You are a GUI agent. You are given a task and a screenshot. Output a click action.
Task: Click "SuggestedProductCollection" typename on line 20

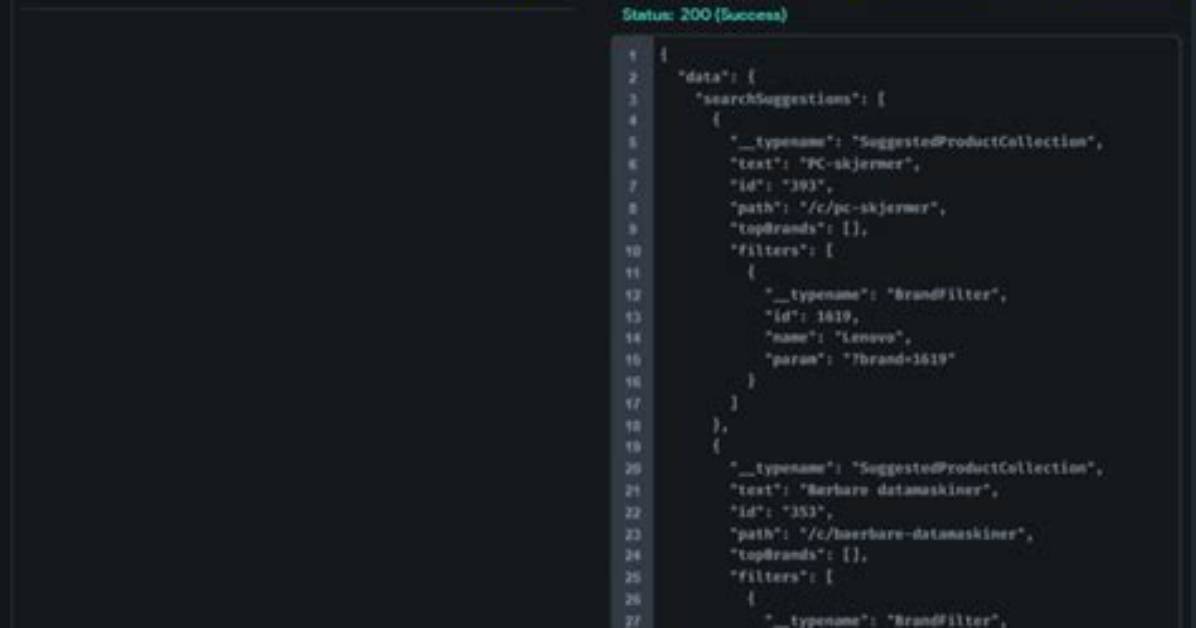pyautogui.click(x=973, y=469)
